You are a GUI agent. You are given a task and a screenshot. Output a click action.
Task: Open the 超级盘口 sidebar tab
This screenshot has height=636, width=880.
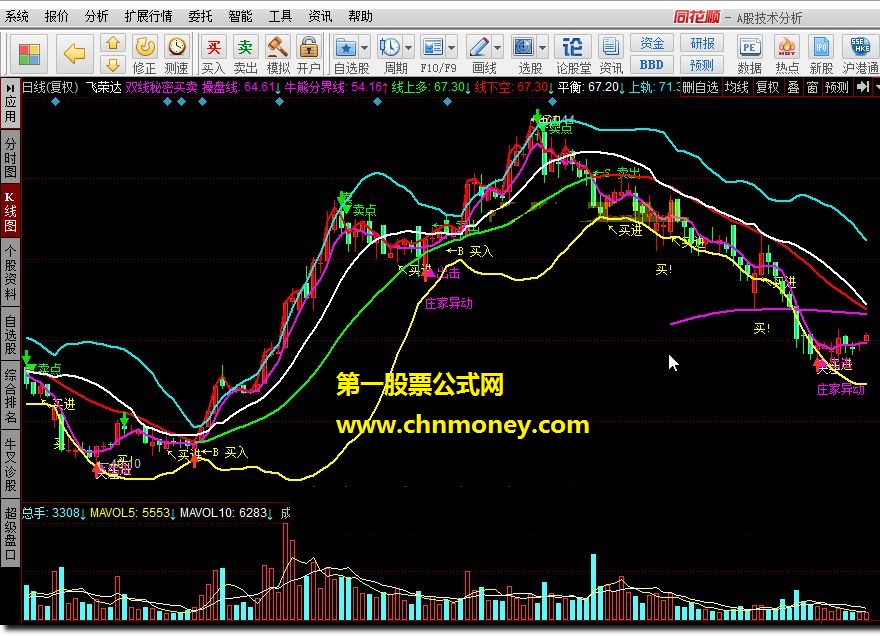(x=10, y=533)
